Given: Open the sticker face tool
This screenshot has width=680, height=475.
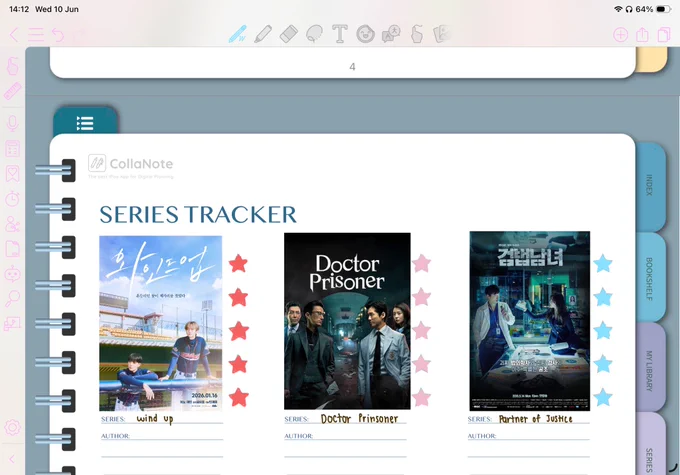Looking at the screenshot, I should 365,34.
